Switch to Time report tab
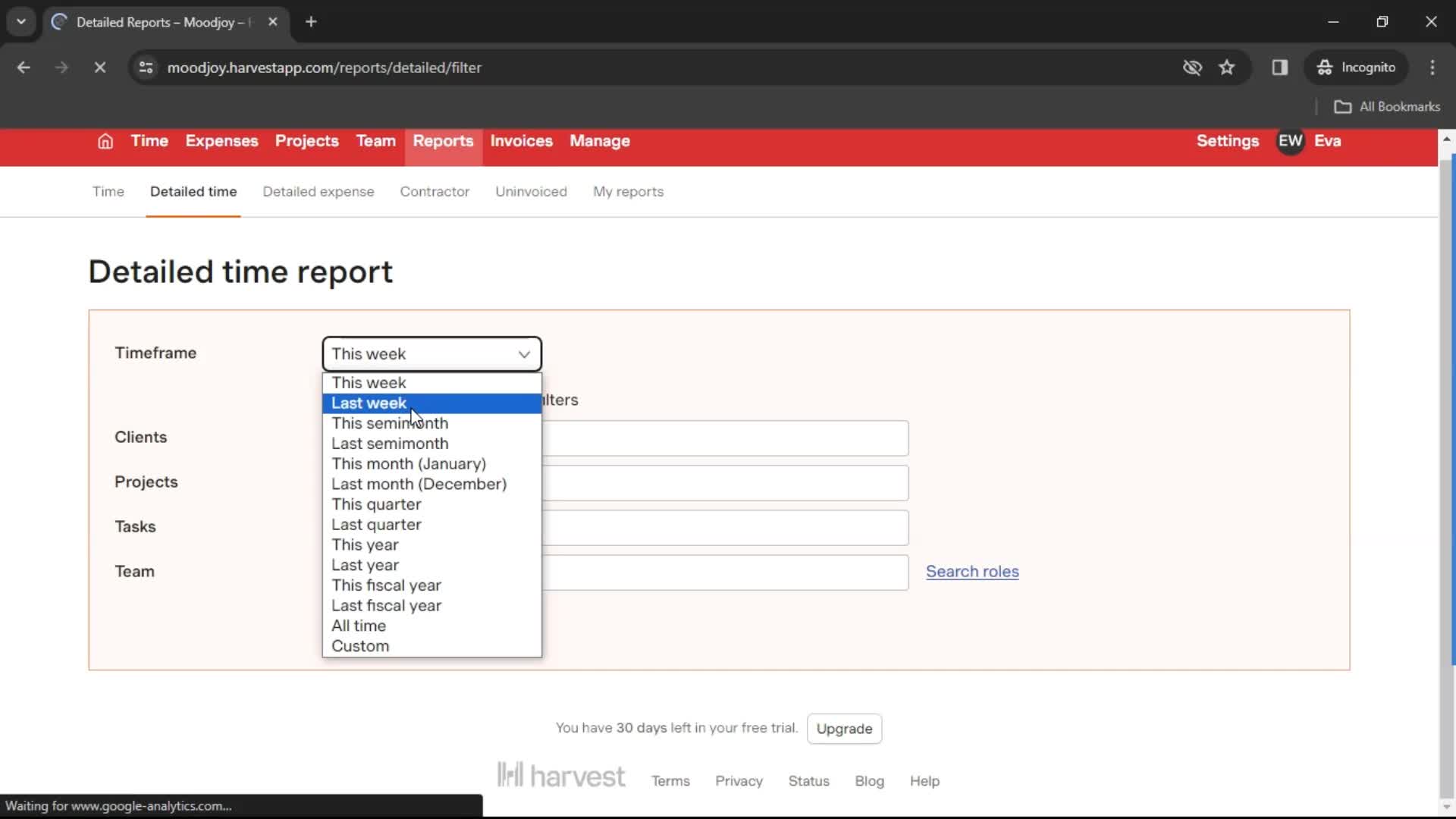The height and width of the screenshot is (819, 1456). point(108,192)
